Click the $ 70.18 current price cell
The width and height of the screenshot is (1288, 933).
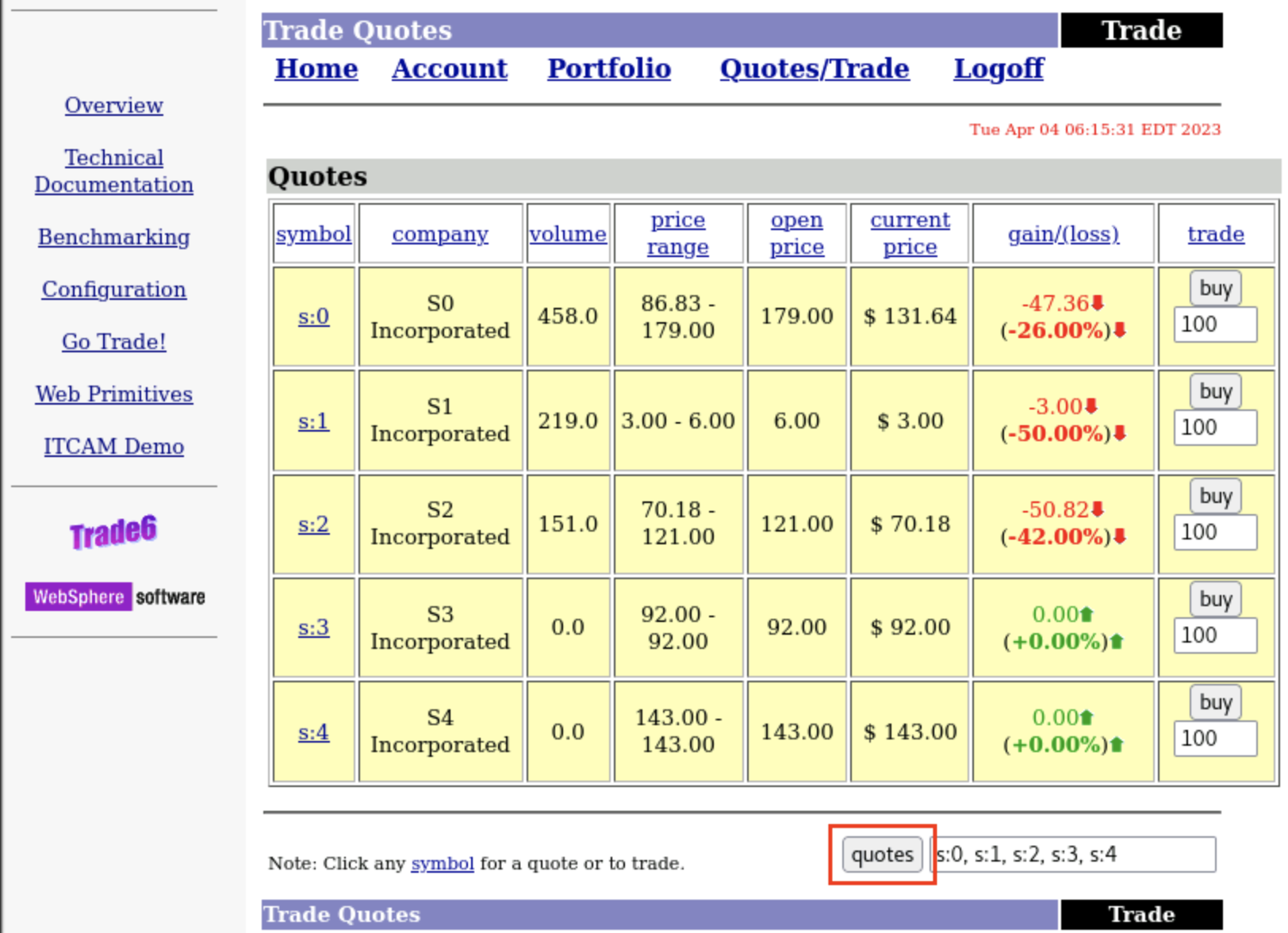tap(910, 524)
